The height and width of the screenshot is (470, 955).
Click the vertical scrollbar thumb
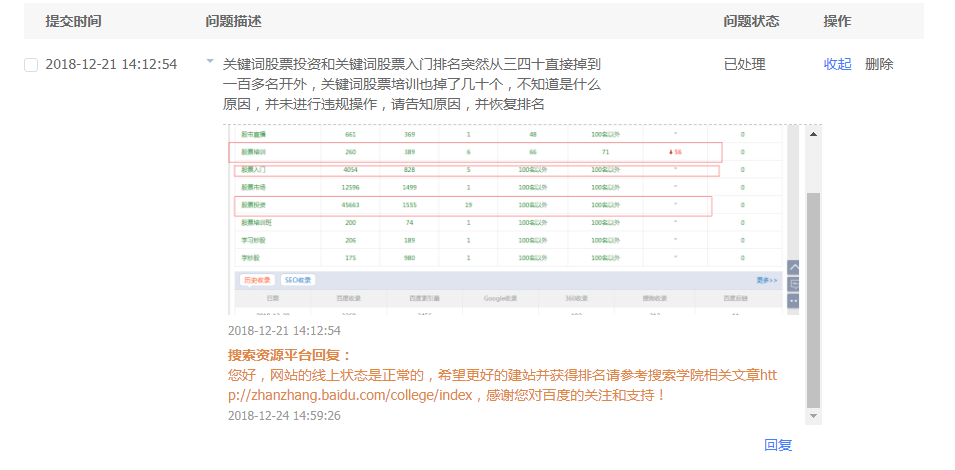coord(813,300)
